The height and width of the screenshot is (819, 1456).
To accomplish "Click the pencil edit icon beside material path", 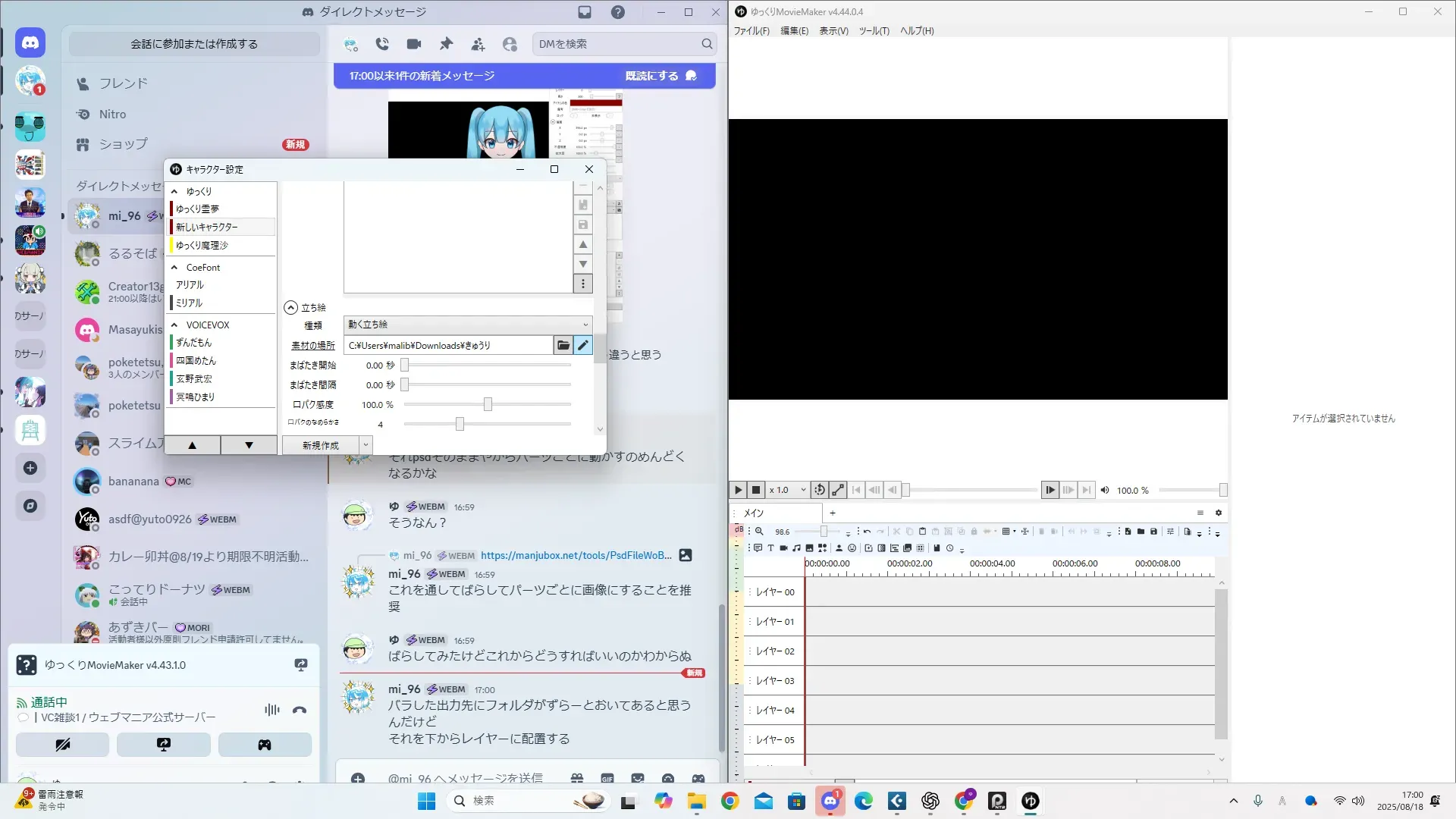I will (x=582, y=346).
